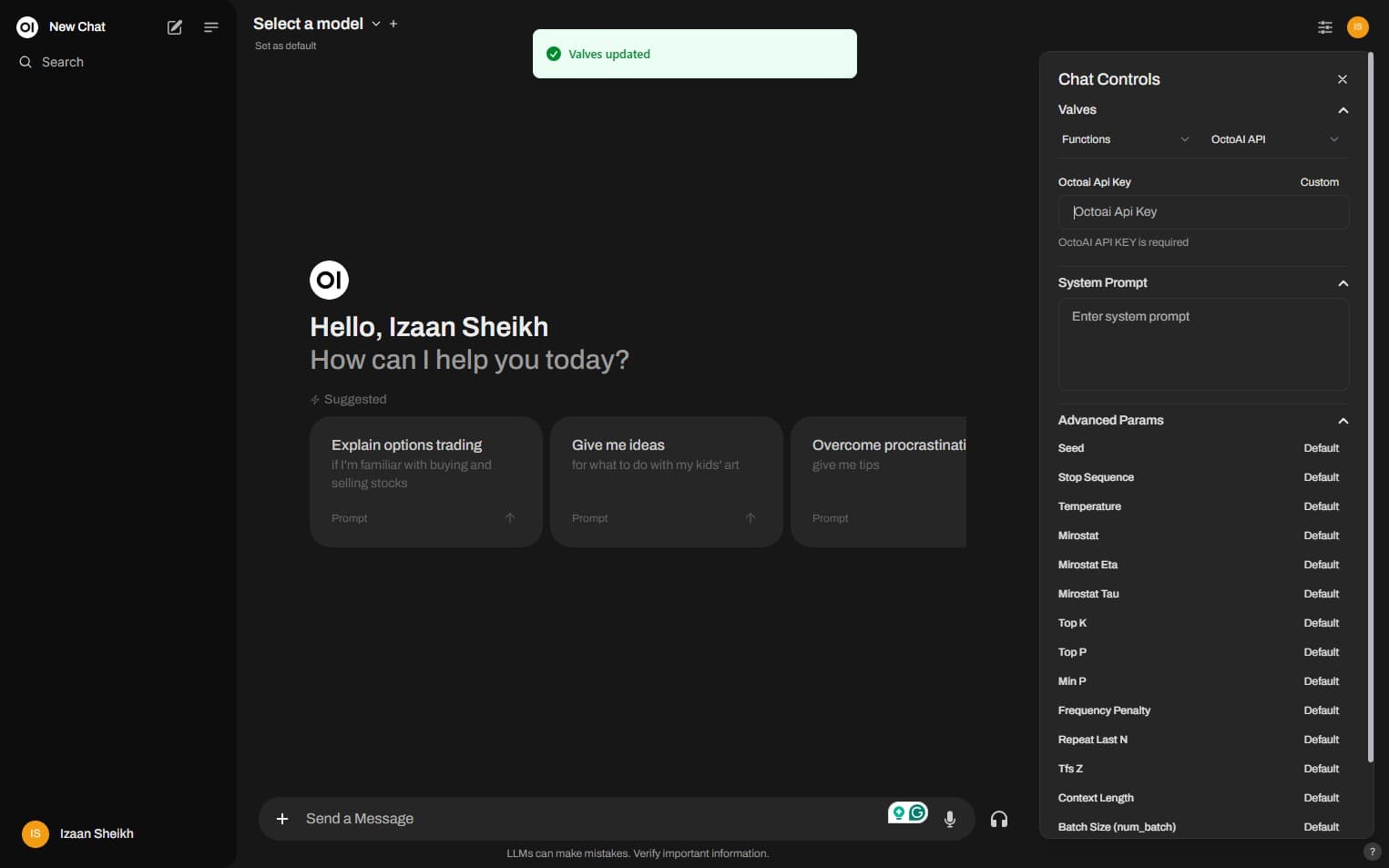Send the Explain options trading prompt arrow

coord(510,518)
